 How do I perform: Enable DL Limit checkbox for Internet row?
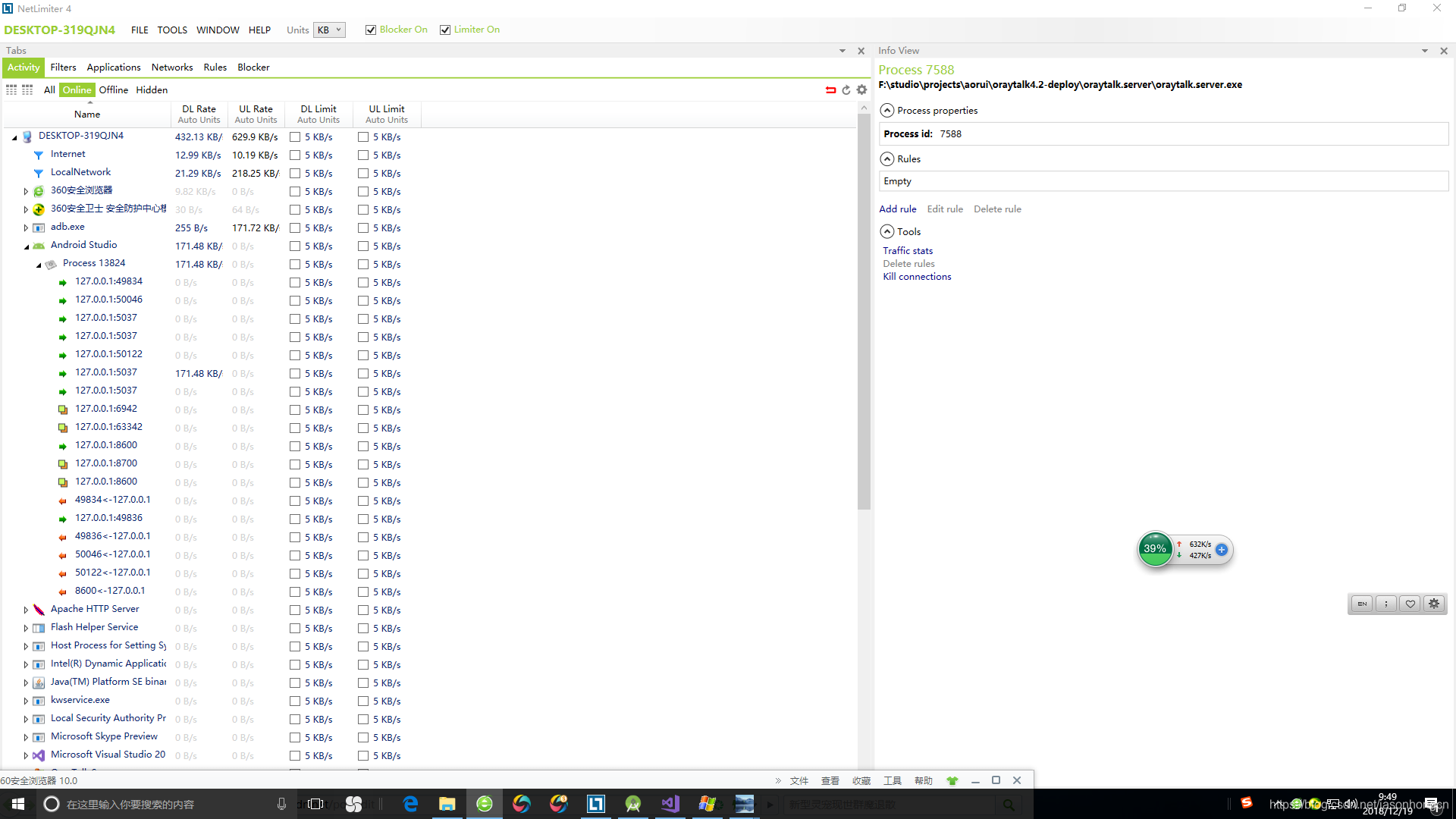pyautogui.click(x=295, y=155)
